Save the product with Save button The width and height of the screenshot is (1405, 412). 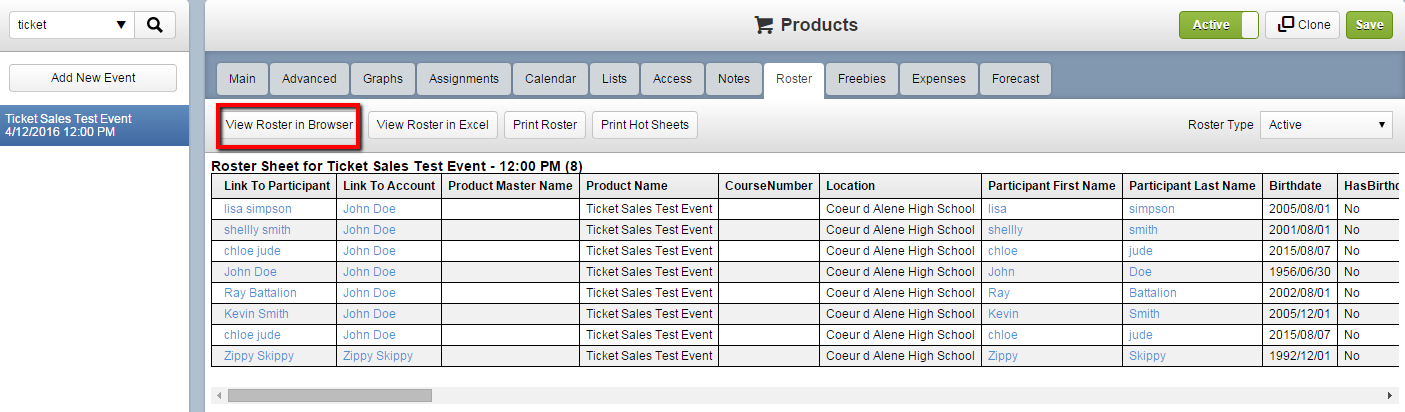point(1369,25)
